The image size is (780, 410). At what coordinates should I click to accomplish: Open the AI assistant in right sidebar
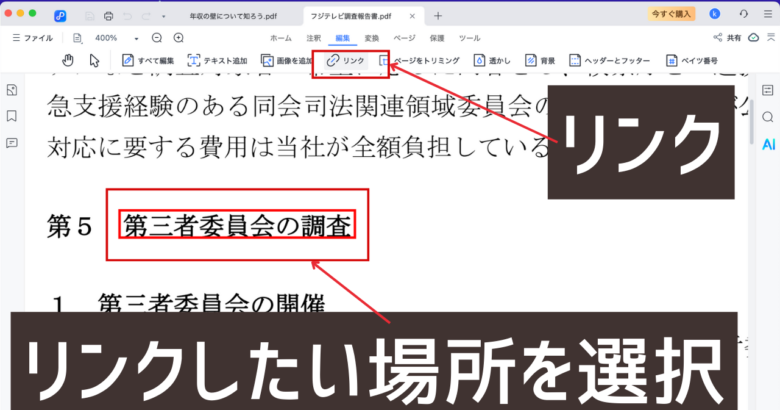coord(769,144)
